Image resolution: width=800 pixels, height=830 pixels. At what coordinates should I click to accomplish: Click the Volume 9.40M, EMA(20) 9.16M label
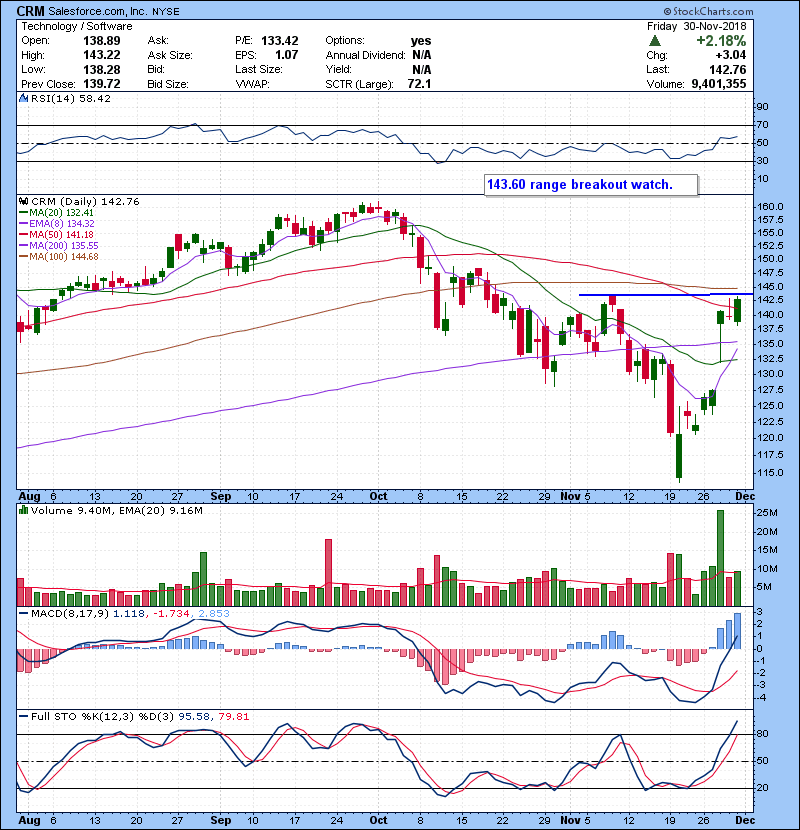click(x=116, y=511)
